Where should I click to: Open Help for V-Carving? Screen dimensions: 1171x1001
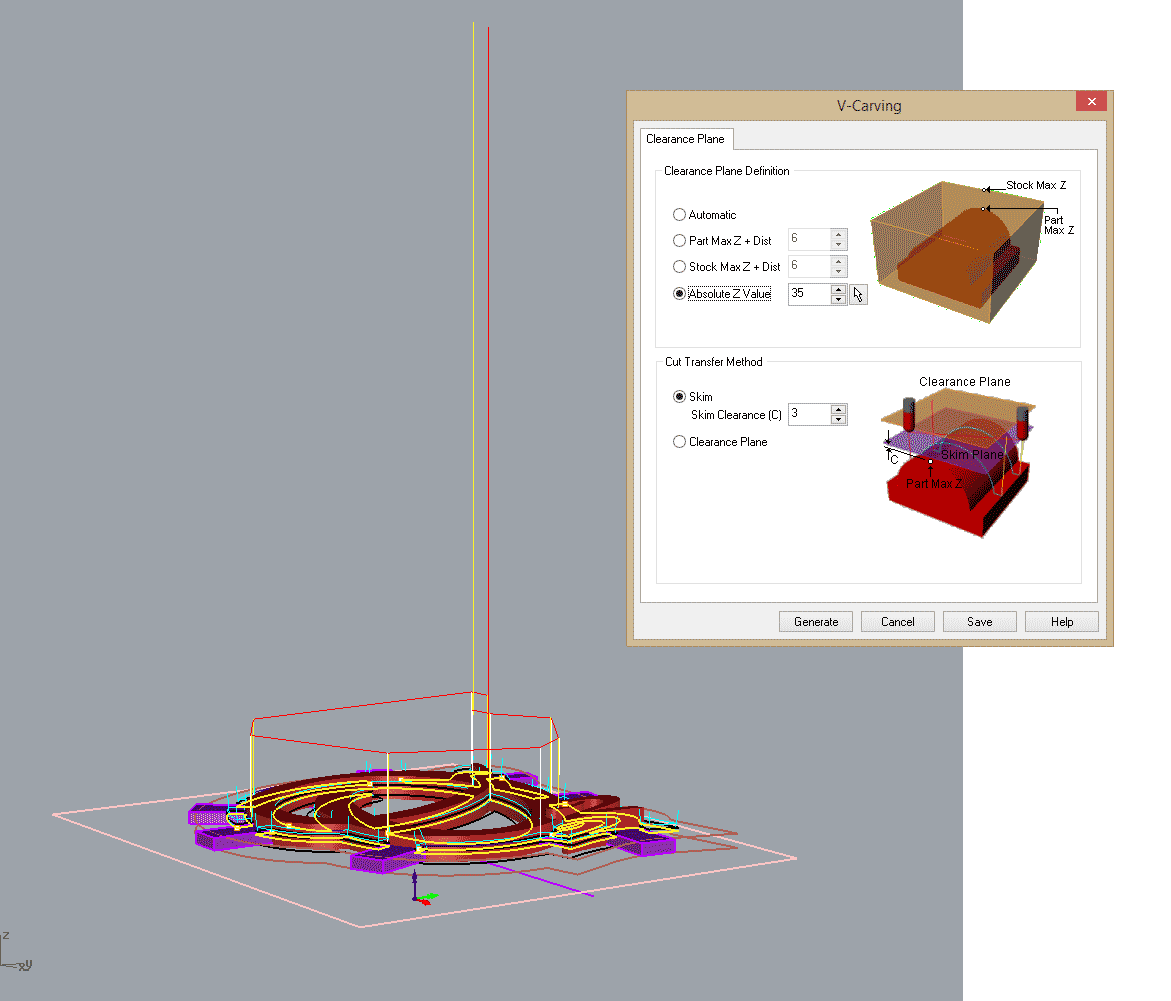(x=1061, y=622)
